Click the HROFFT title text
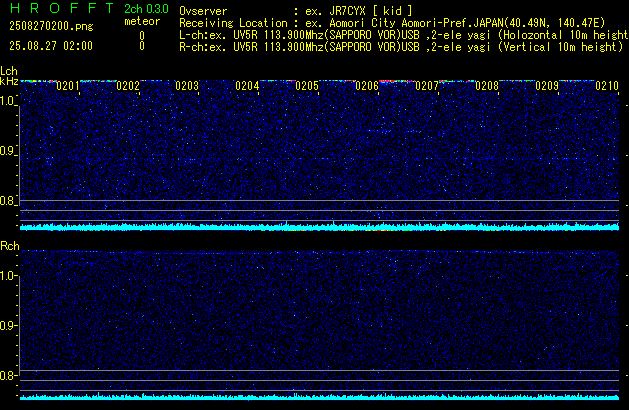Viewport: 629px width, 410px height. pos(62,8)
